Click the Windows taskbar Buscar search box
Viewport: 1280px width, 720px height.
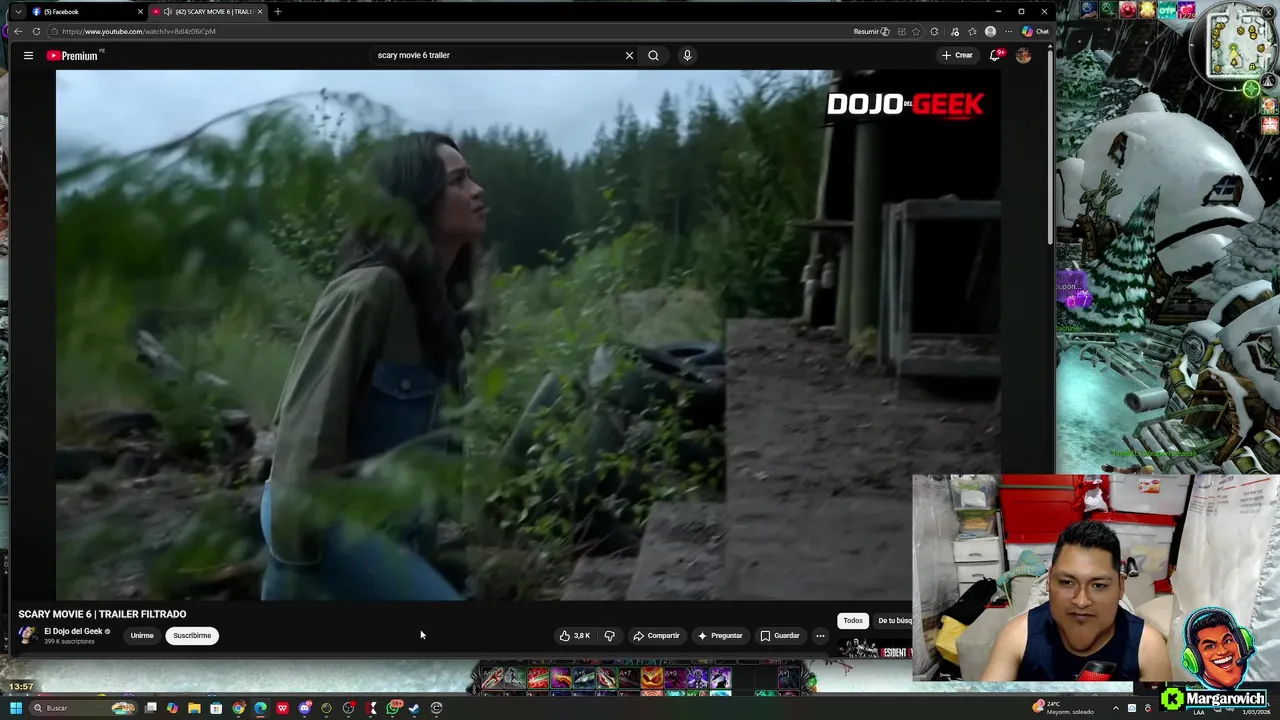(x=82, y=708)
